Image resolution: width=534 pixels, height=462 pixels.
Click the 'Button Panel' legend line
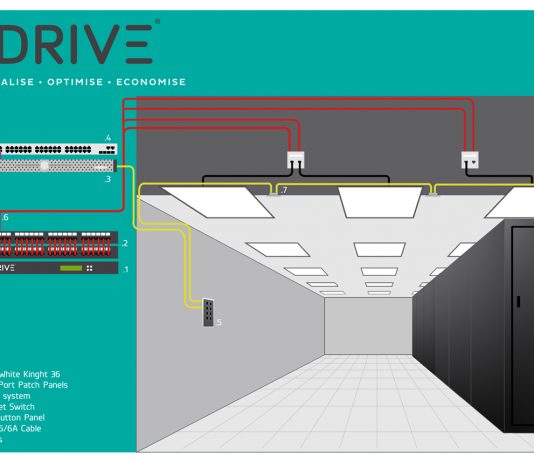point(22,418)
